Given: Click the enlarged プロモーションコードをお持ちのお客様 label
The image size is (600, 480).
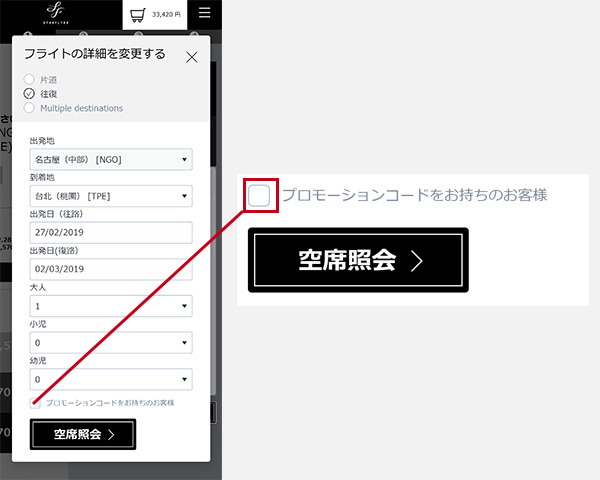Looking at the screenshot, I should pos(414,195).
